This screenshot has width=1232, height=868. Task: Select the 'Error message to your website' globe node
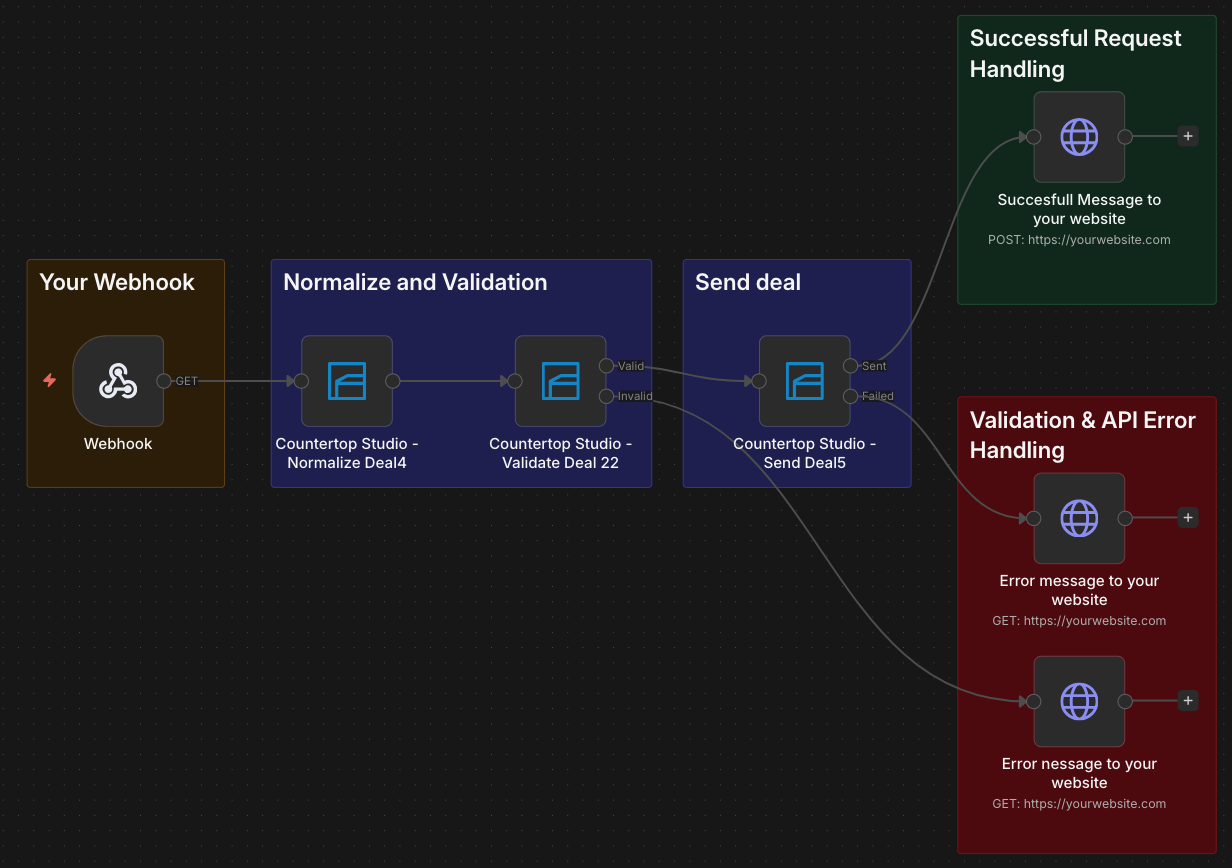coord(1078,518)
